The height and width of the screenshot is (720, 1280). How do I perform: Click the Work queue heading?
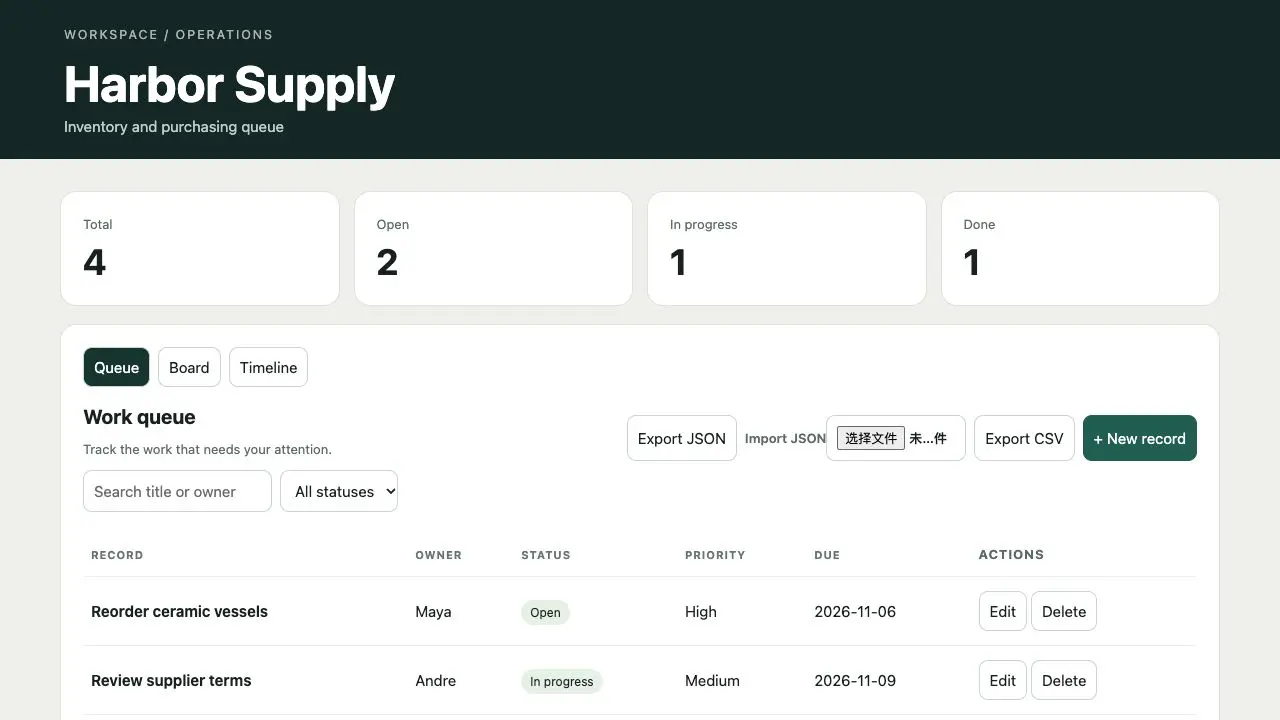(139, 417)
